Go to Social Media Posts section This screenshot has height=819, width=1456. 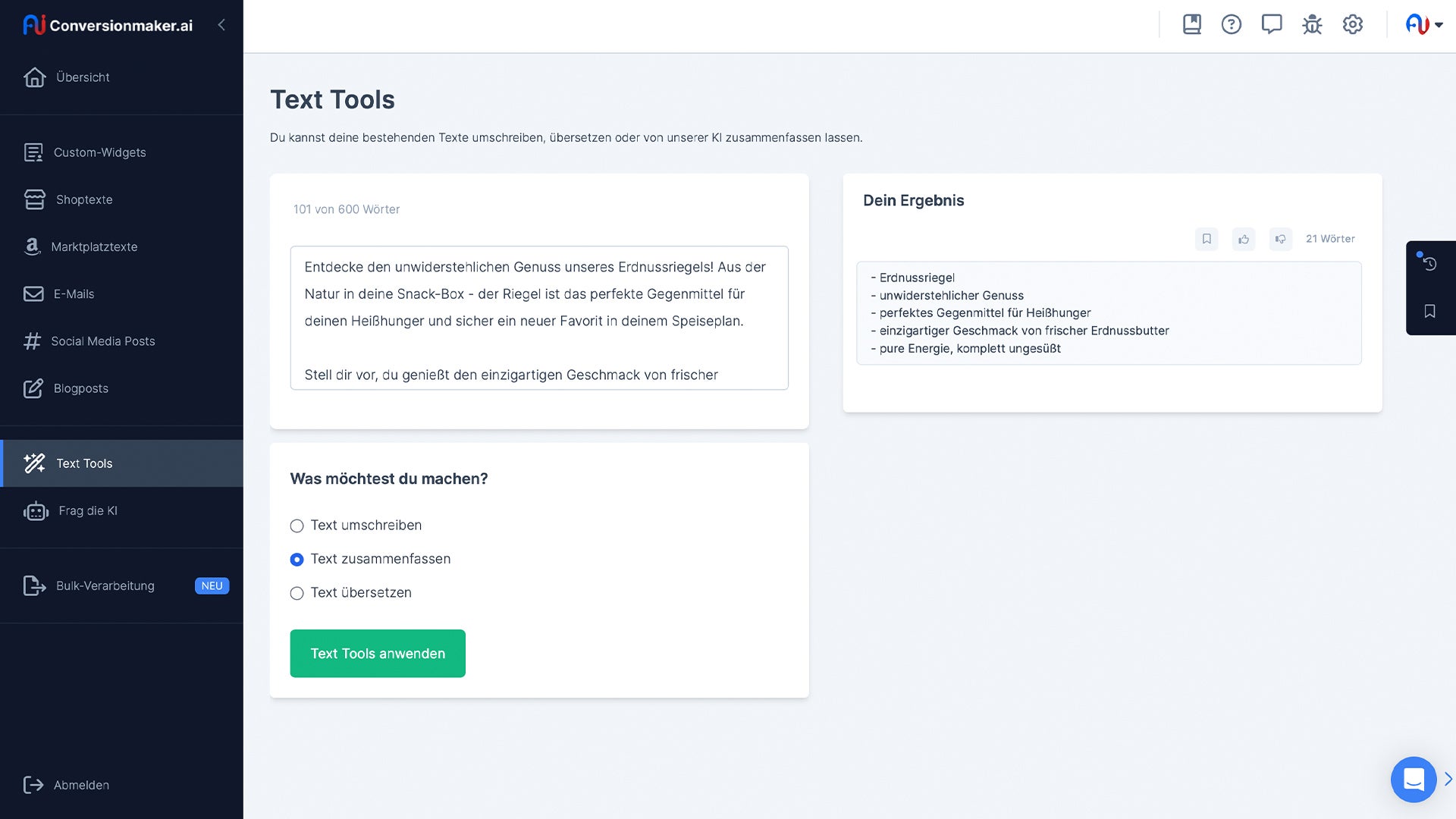click(x=102, y=341)
